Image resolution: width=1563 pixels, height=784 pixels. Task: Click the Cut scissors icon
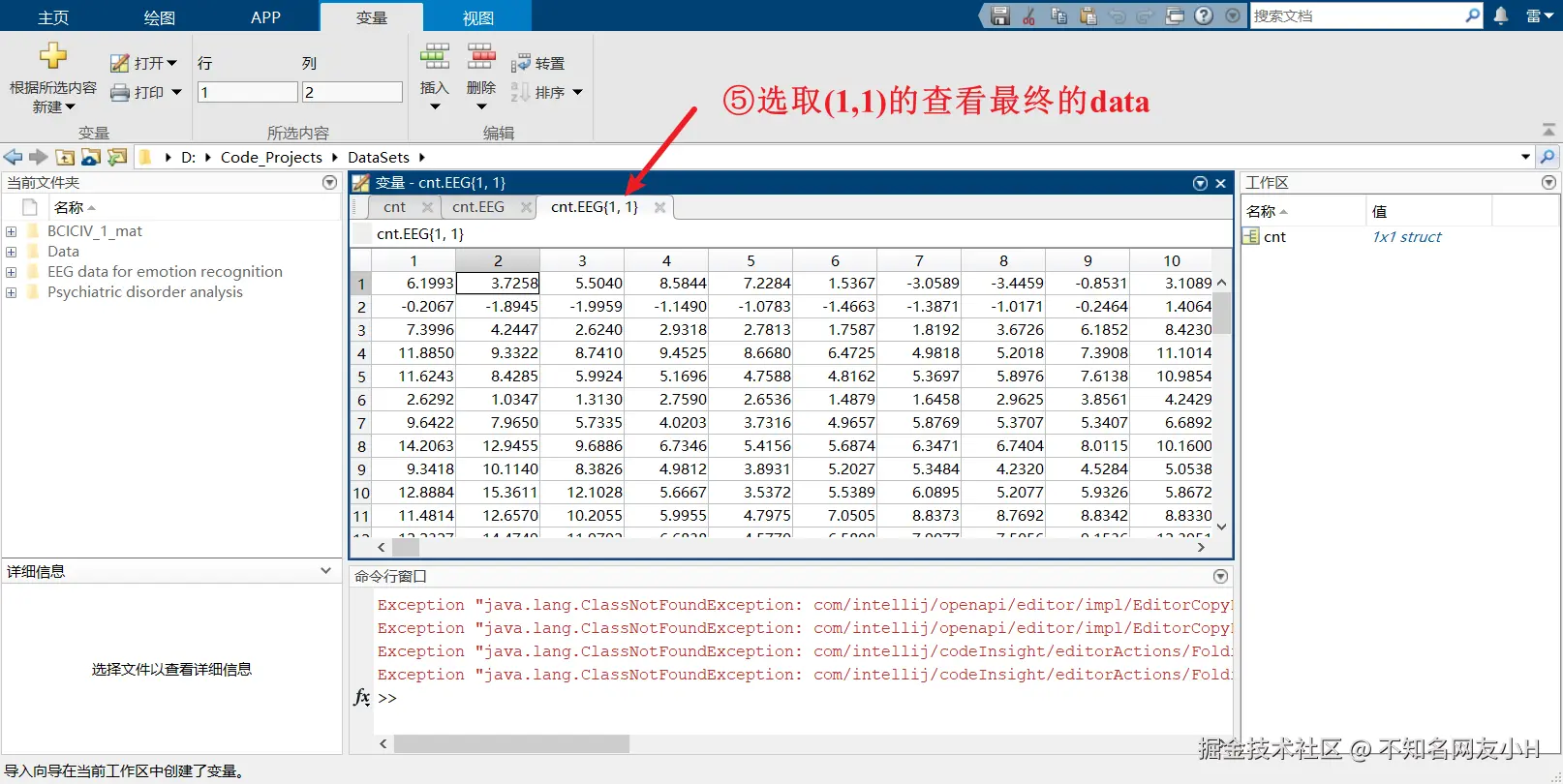(x=1028, y=16)
